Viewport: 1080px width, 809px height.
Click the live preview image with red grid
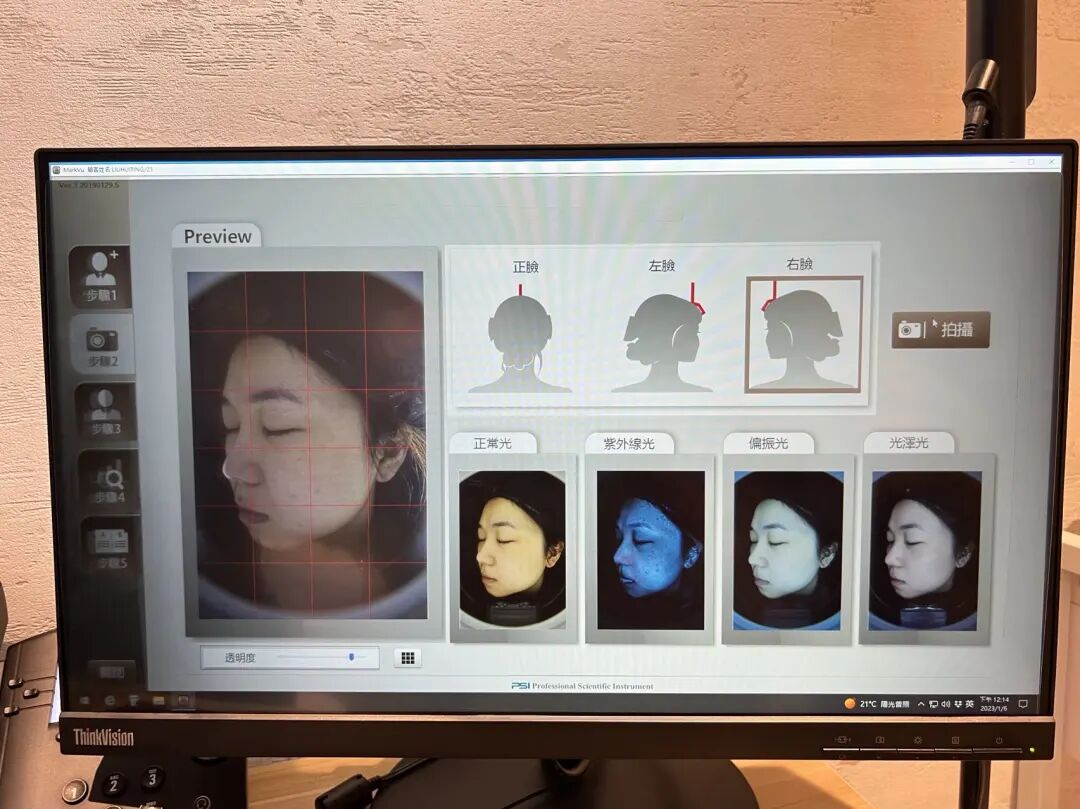tap(308, 445)
